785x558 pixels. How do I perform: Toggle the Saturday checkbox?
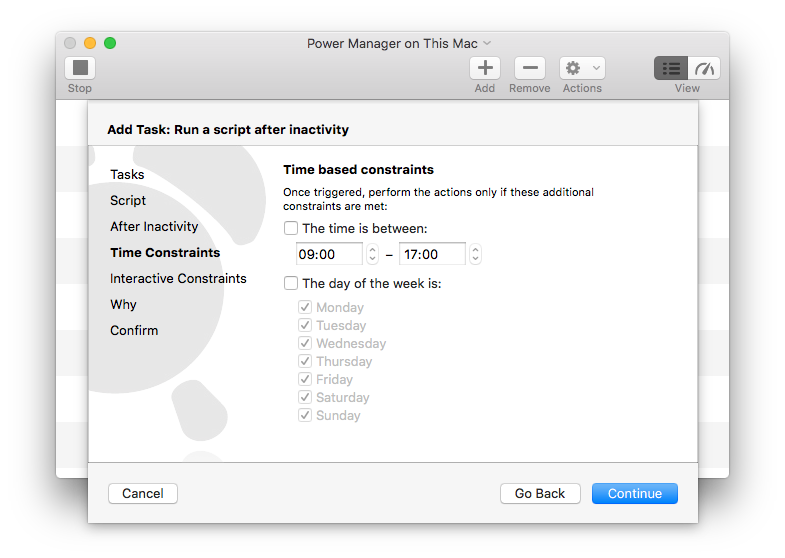pos(305,397)
